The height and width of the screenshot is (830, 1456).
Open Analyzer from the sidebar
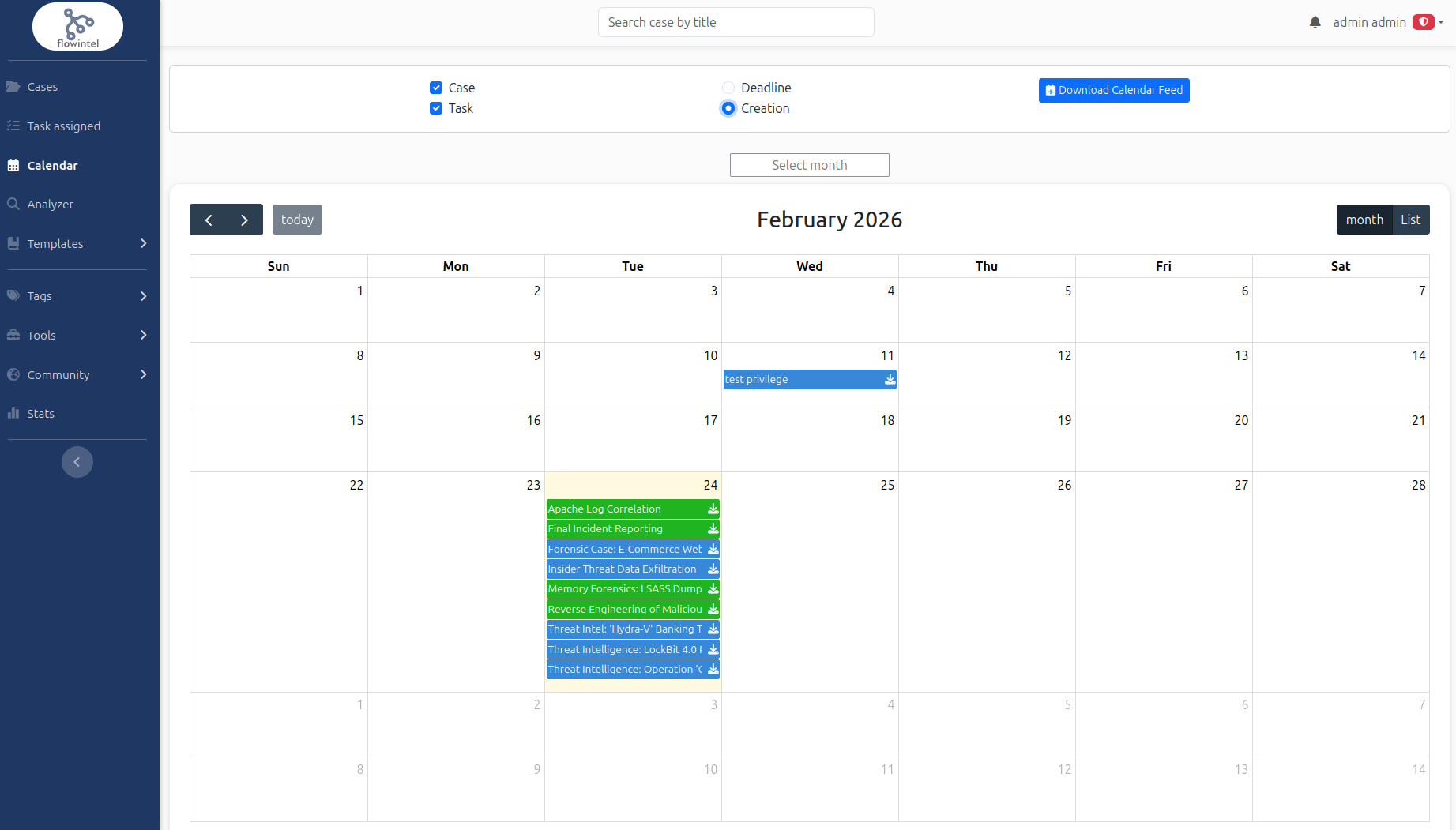51,205
